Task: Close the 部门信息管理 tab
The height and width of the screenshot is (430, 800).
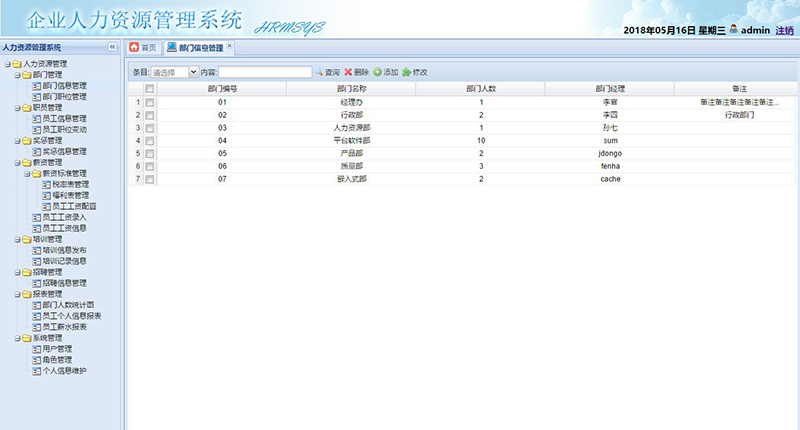Action: point(229,46)
